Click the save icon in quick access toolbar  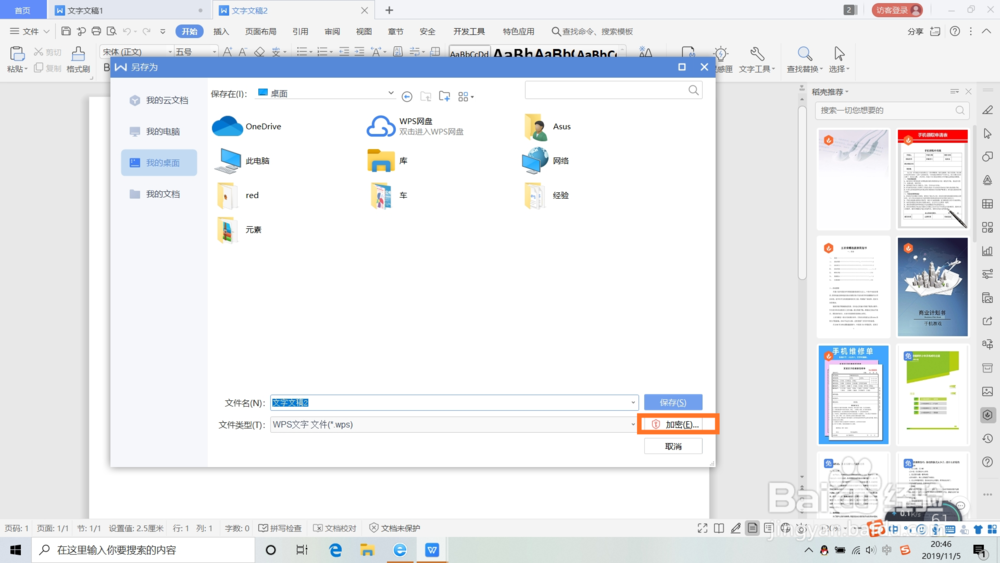66,31
